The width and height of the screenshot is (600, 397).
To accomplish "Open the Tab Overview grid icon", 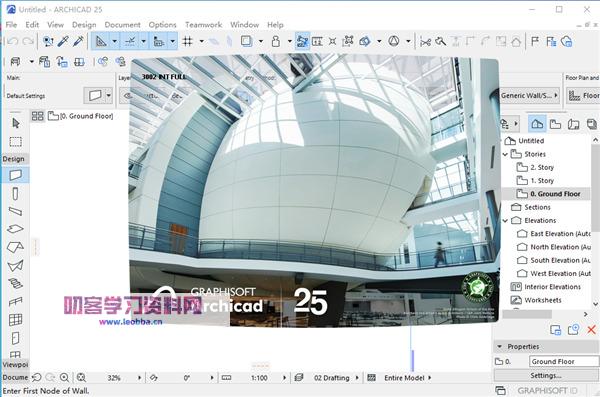I will 38,116.
